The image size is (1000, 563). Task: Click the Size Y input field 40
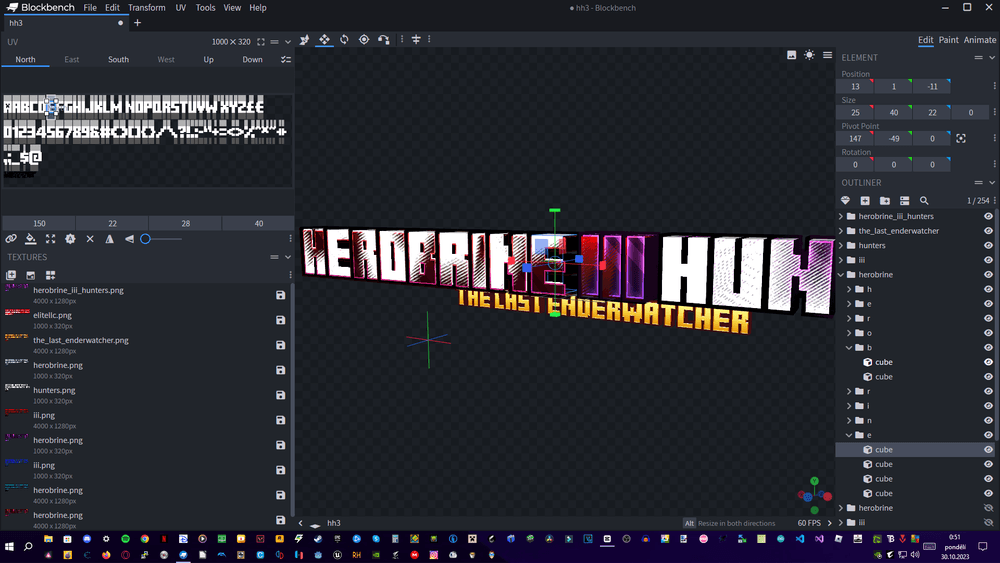coord(893,113)
